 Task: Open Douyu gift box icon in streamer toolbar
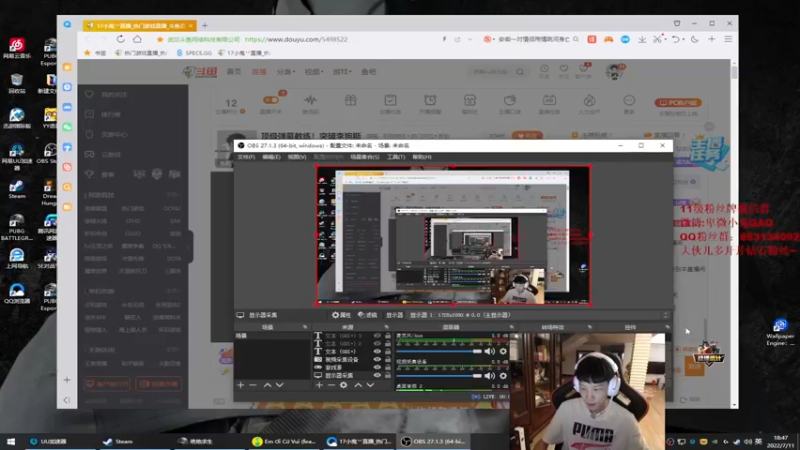coord(351,101)
